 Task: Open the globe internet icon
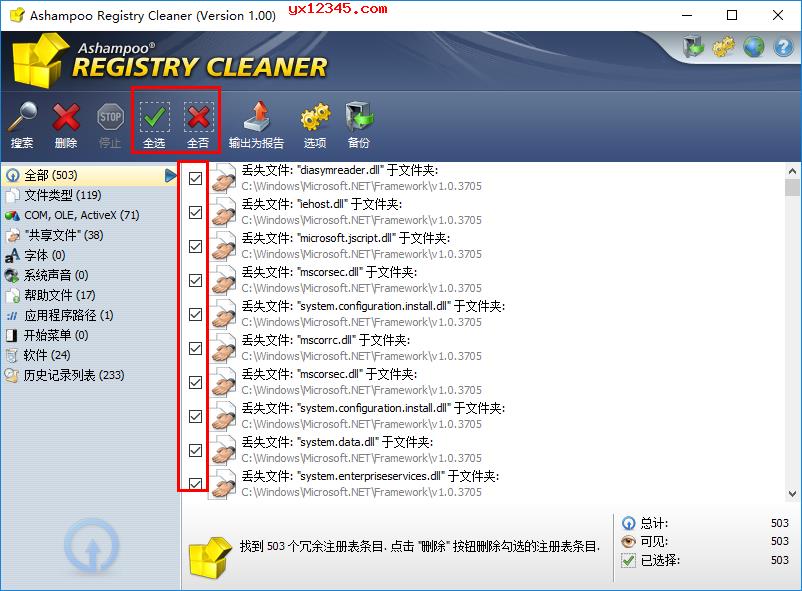click(x=753, y=47)
